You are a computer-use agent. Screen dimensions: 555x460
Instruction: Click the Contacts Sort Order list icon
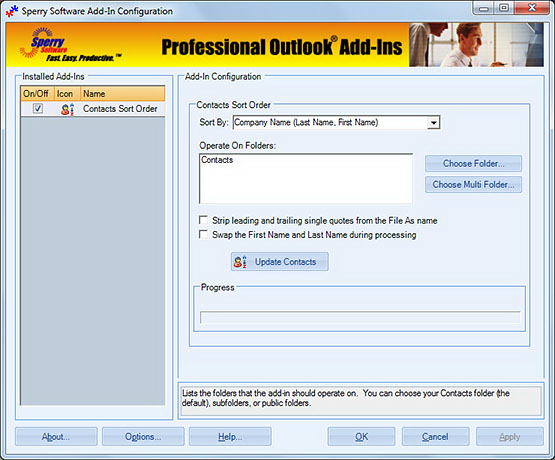67,109
